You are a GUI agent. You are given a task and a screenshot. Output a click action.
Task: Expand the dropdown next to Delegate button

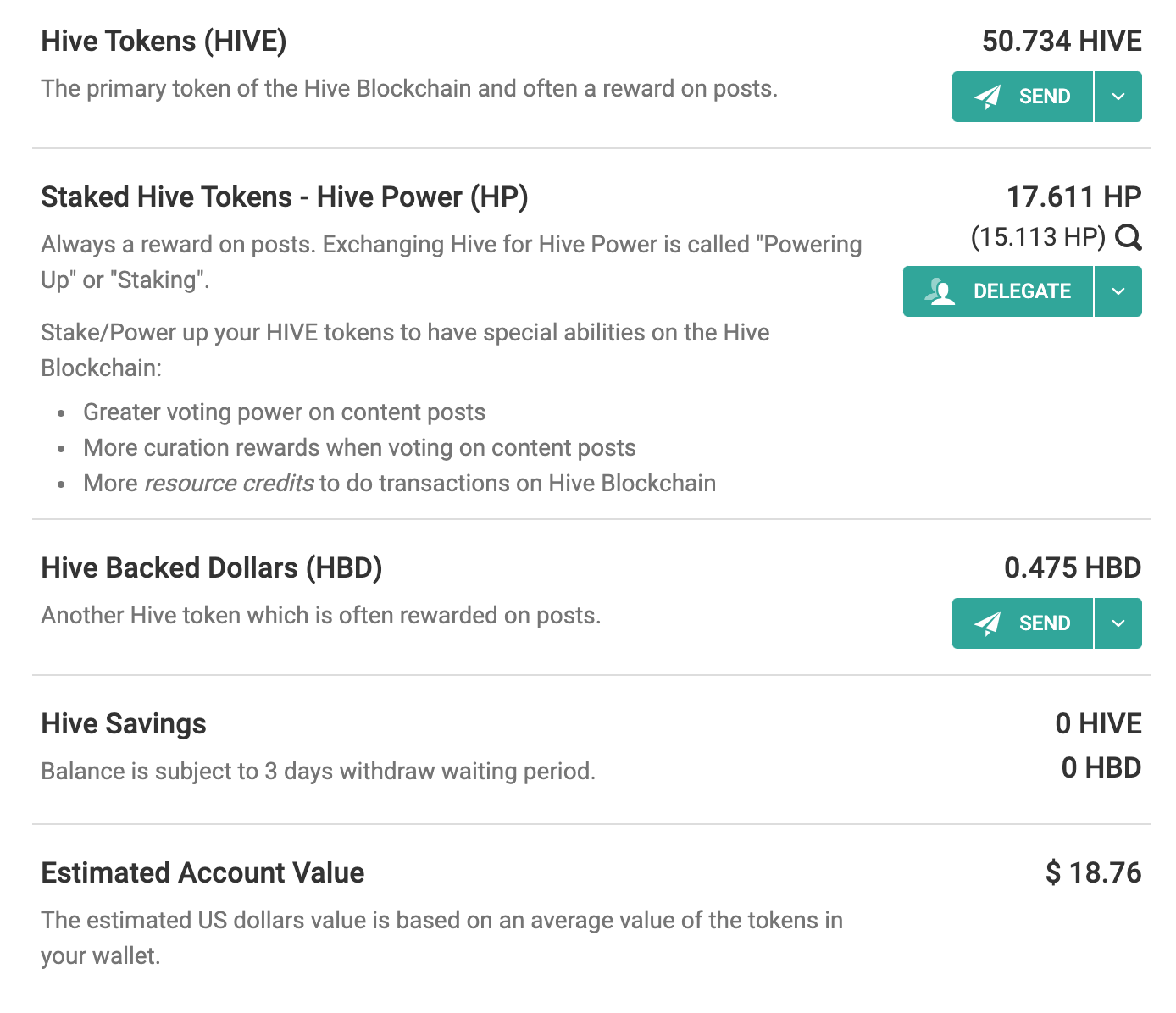[x=1118, y=291]
